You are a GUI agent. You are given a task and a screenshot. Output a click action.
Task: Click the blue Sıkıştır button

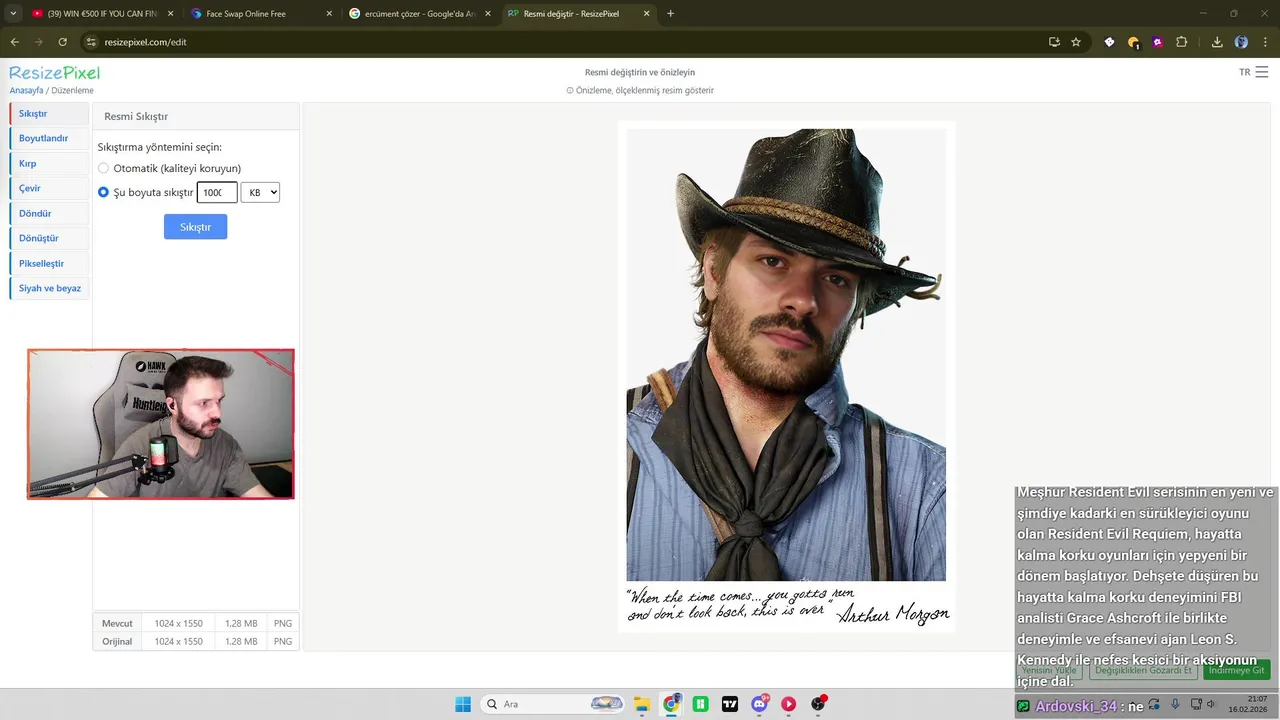[x=195, y=227]
